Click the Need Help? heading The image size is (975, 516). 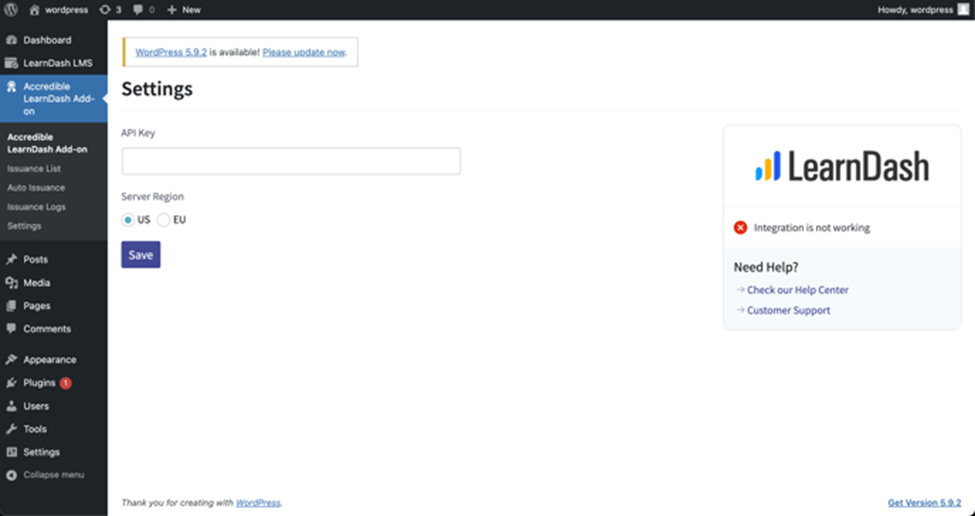click(x=766, y=267)
